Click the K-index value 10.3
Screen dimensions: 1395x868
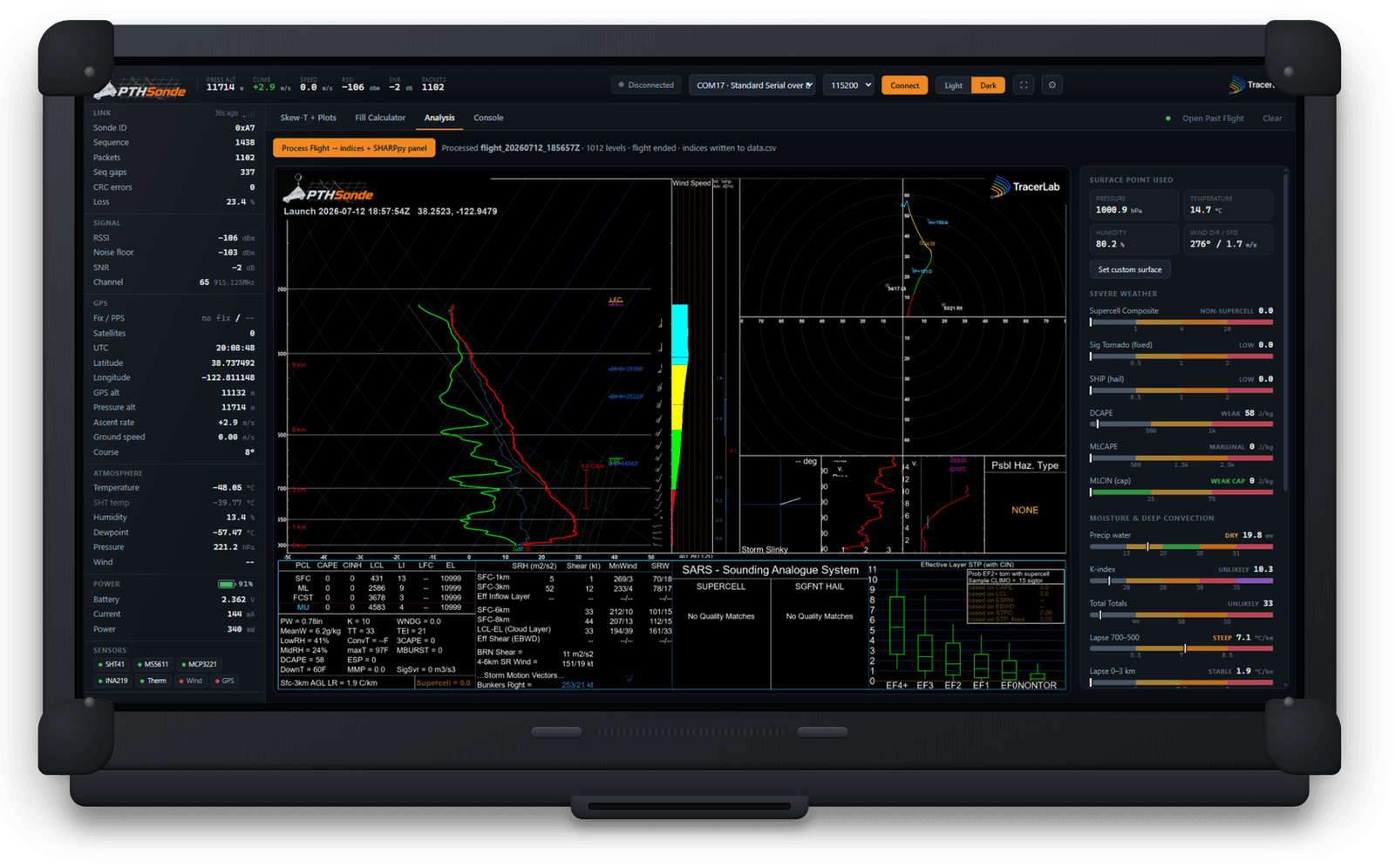[1262, 569]
